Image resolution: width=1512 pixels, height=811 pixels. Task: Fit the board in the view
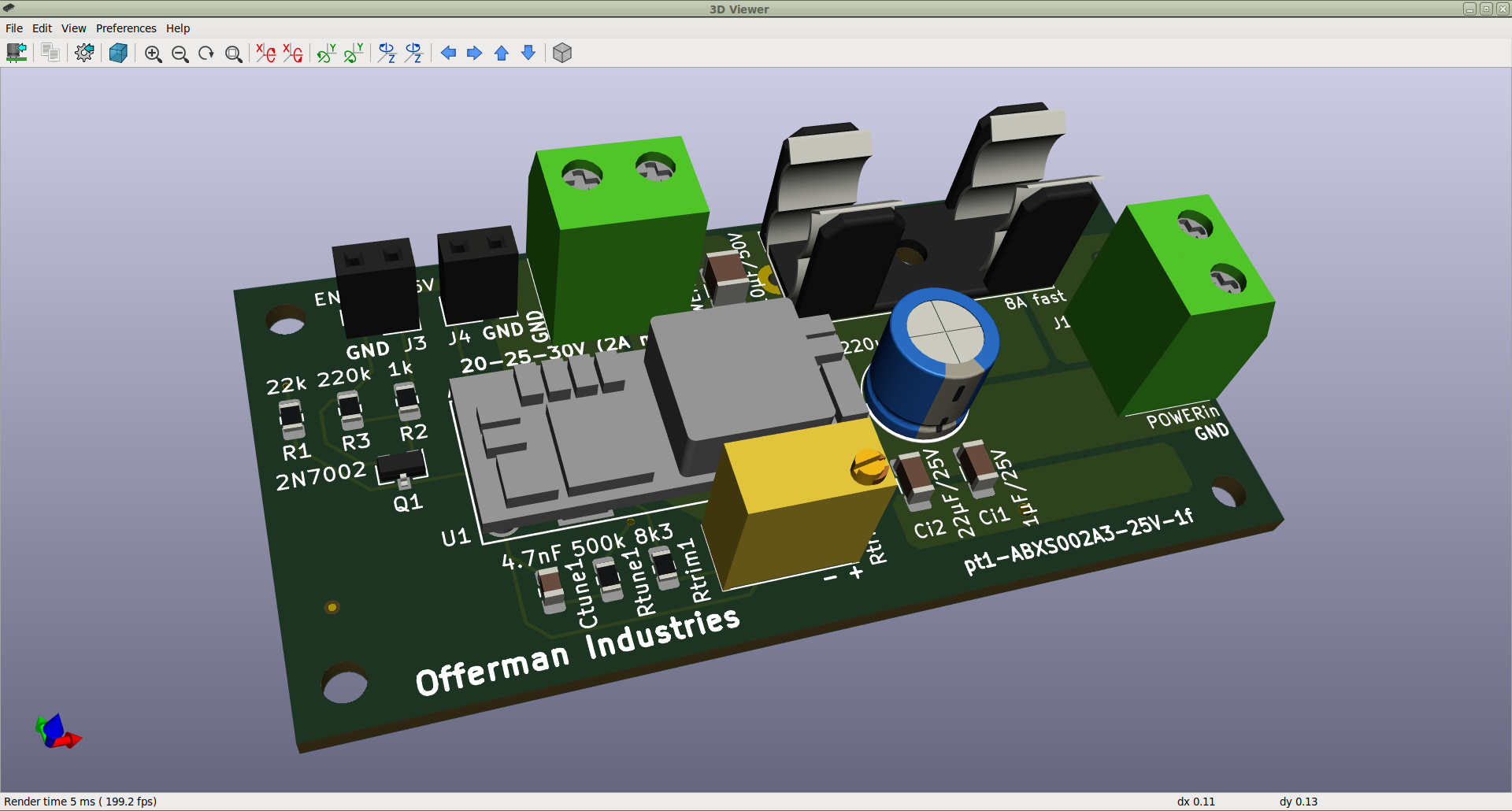click(x=233, y=54)
